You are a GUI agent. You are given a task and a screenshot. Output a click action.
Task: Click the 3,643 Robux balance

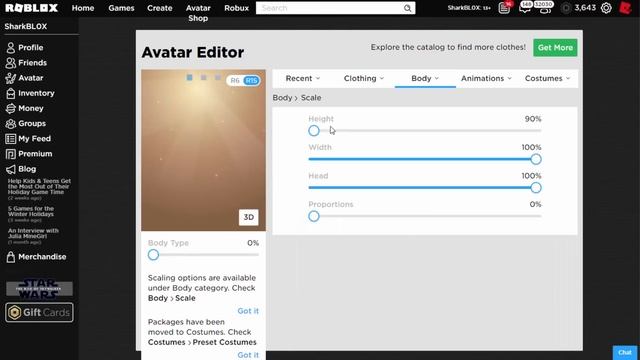point(585,8)
